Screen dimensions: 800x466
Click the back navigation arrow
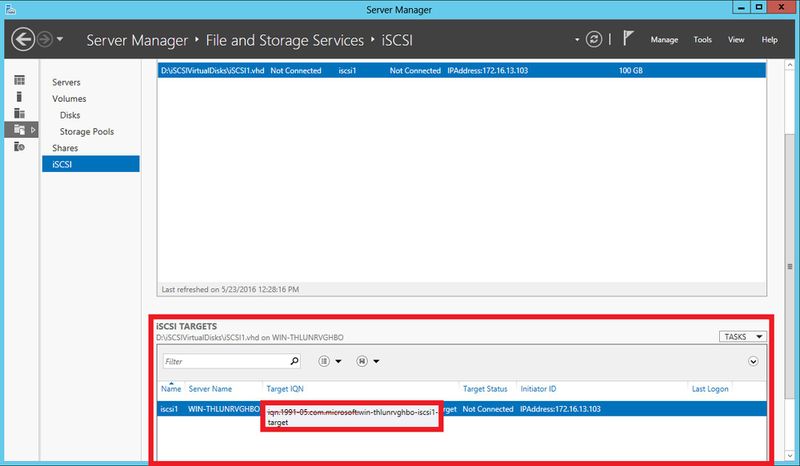pyautogui.click(x=22, y=40)
